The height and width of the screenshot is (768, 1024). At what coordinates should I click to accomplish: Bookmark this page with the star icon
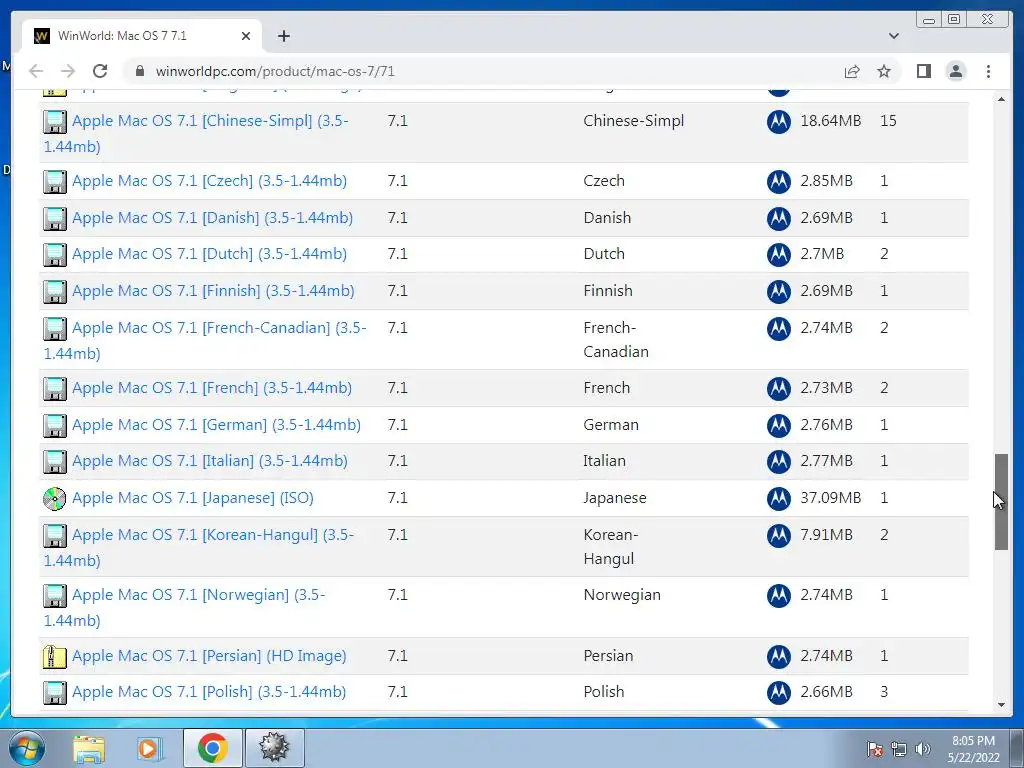(x=884, y=71)
